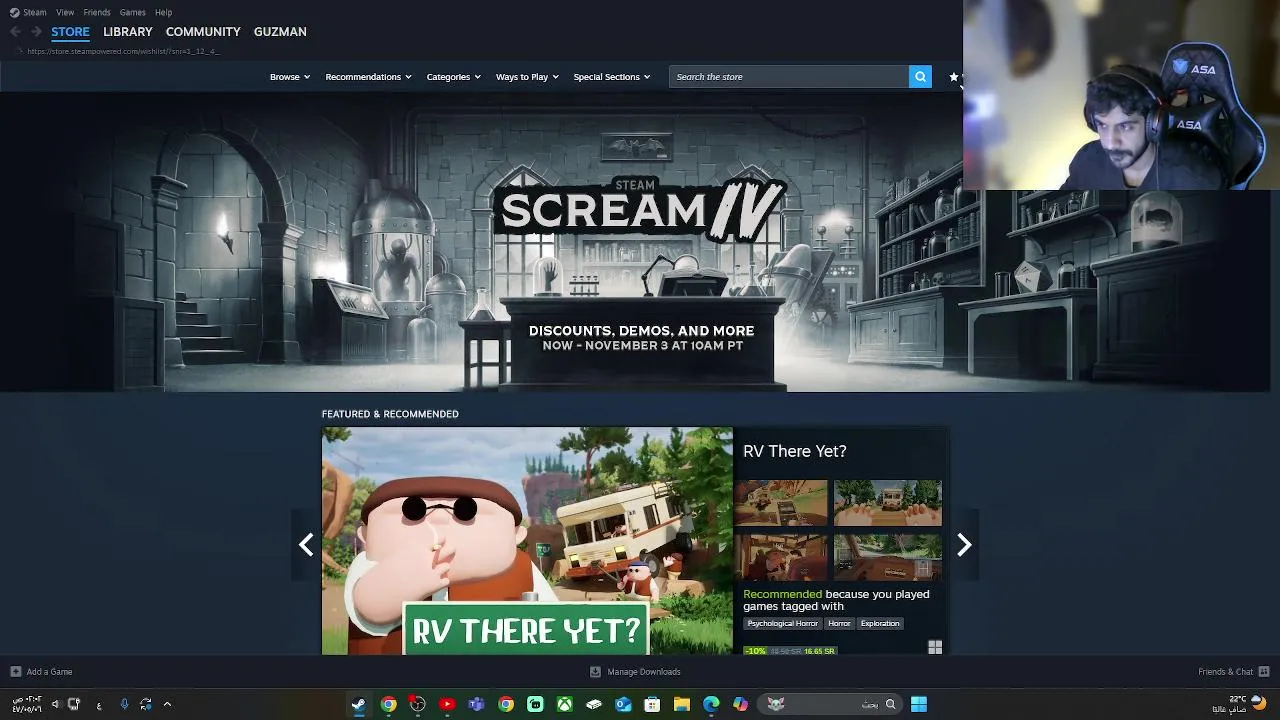Open RV There Yet? main capsule image
The width and height of the screenshot is (1280, 720).
(x=527, y=541)
